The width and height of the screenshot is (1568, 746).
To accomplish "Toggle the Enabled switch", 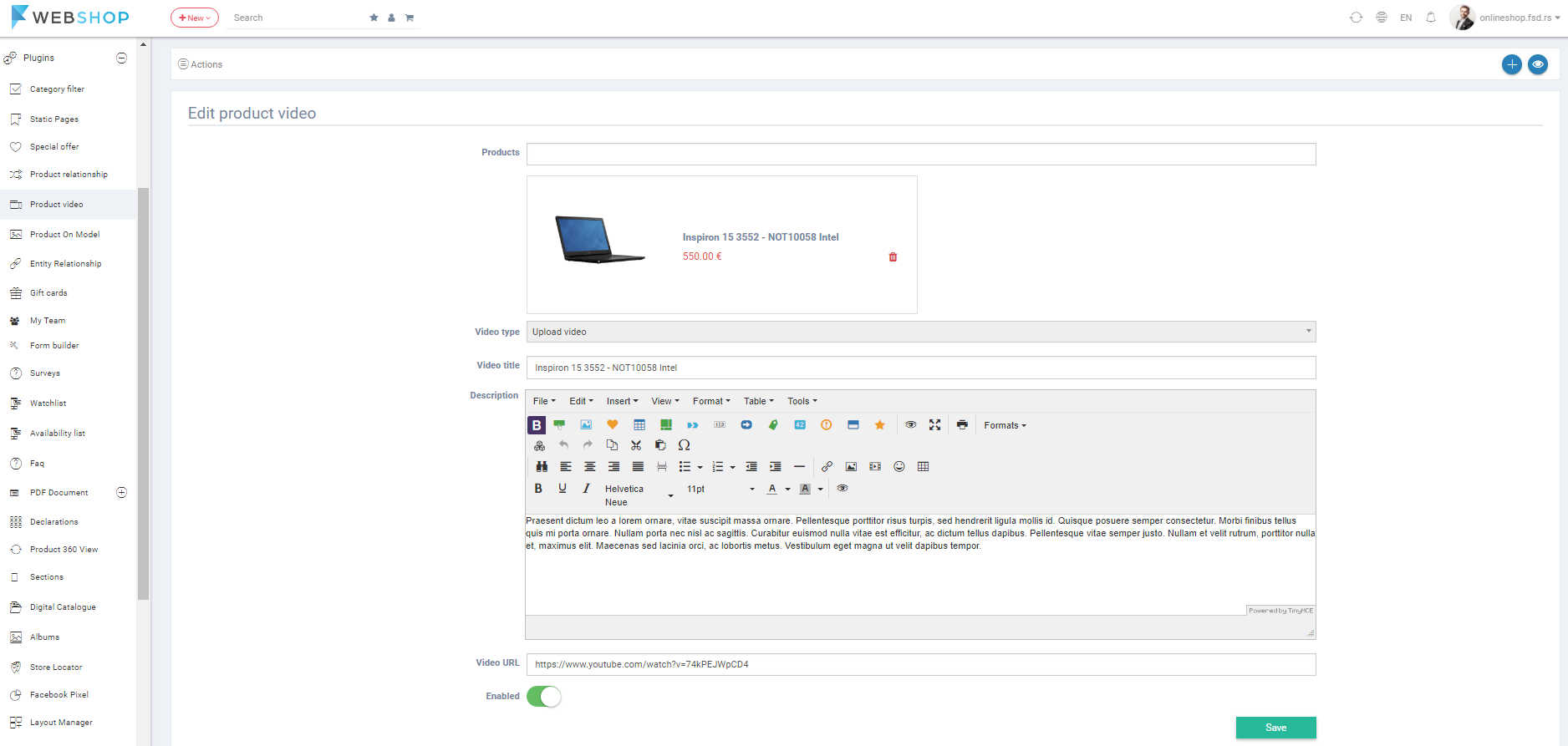I will click(x=544, y=697).
